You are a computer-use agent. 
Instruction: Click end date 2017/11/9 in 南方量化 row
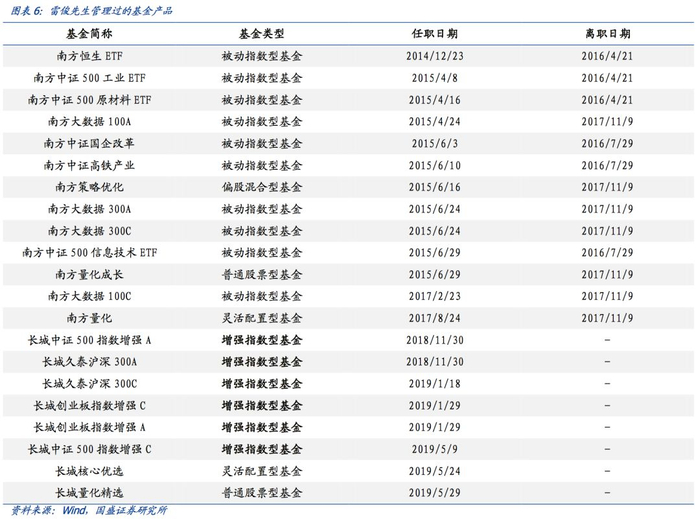(607, 318)
